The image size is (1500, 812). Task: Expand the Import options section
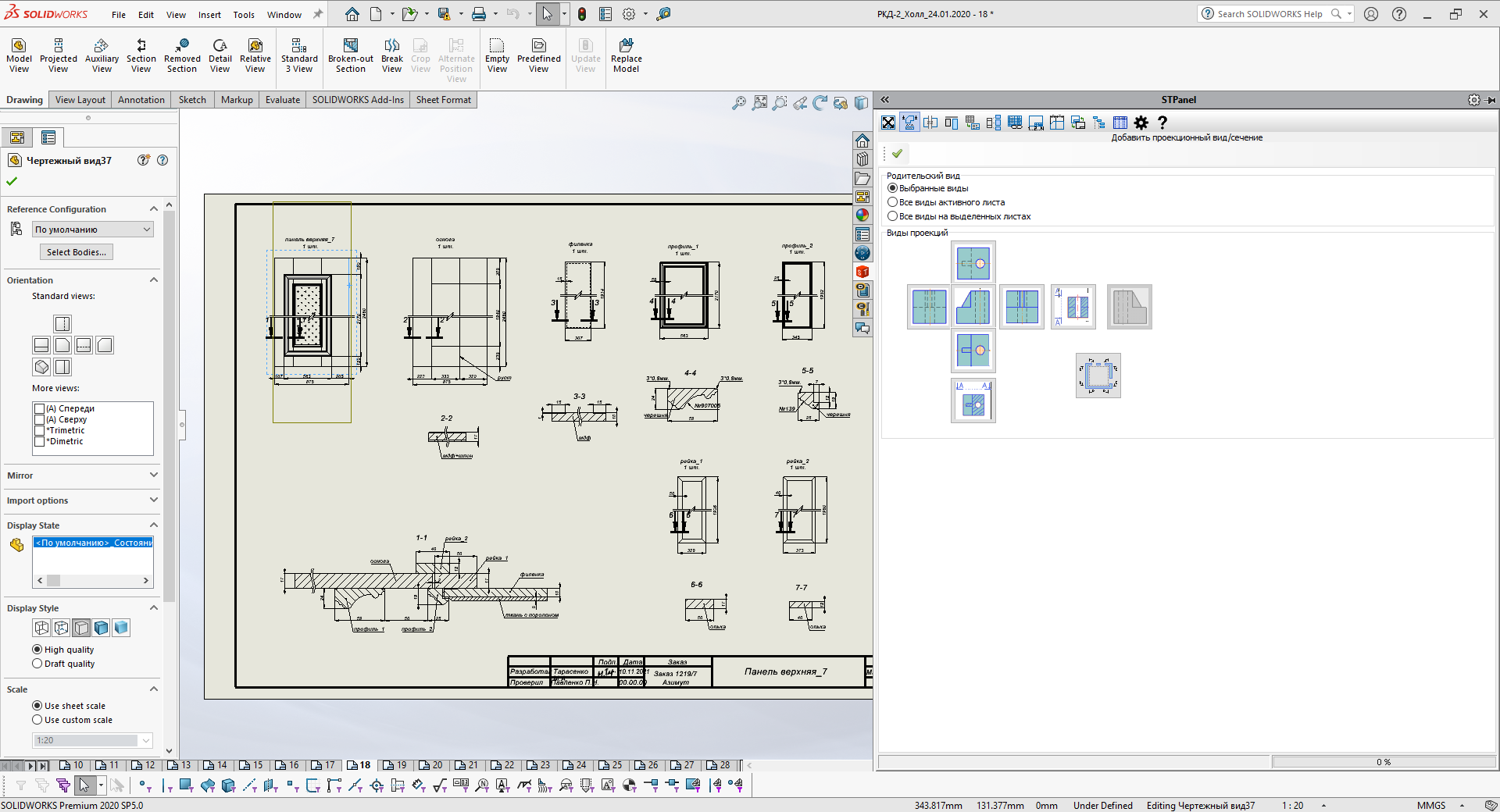[x=154, y=500]
